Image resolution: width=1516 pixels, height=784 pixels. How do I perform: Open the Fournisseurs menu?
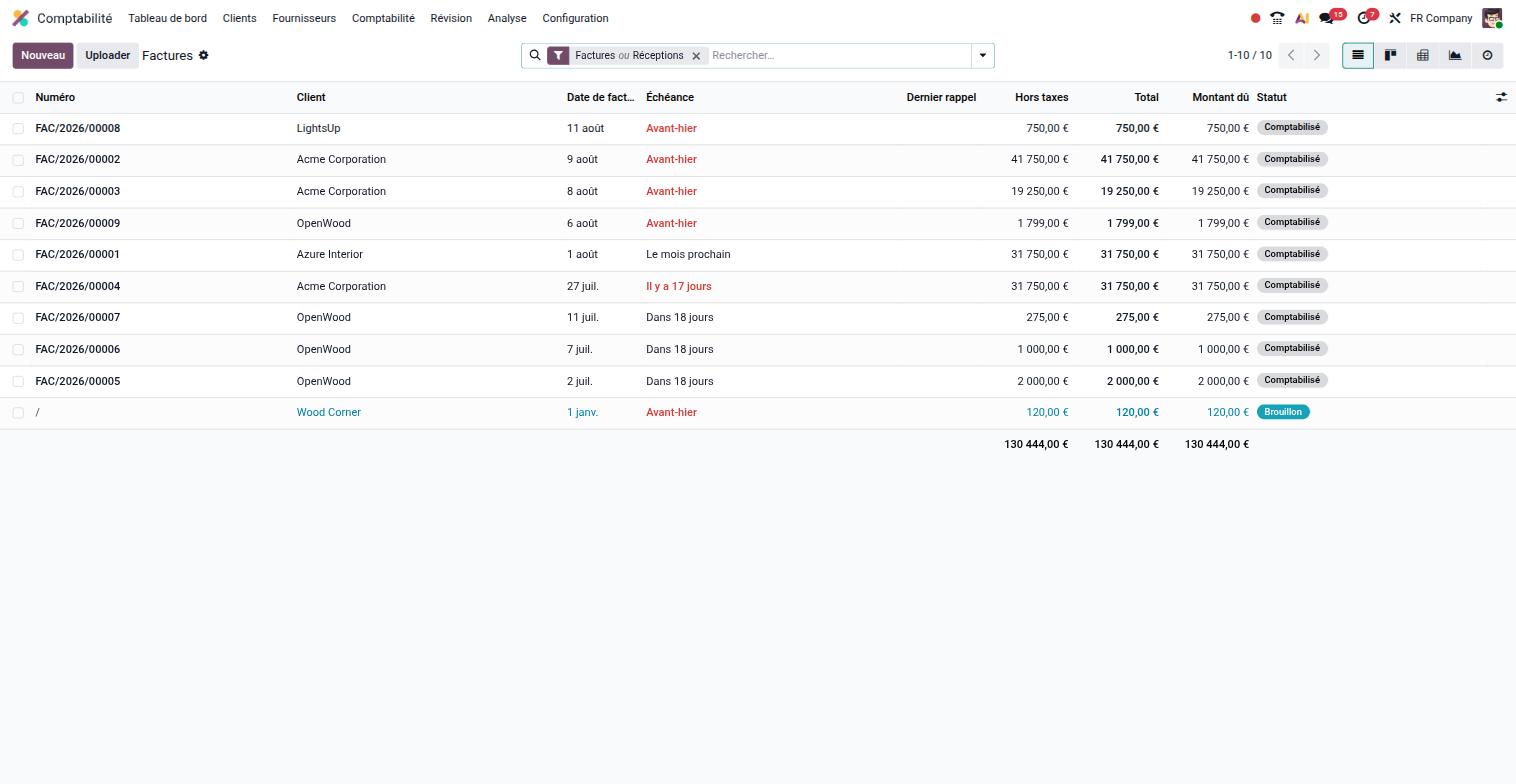[x=304, y=18]
